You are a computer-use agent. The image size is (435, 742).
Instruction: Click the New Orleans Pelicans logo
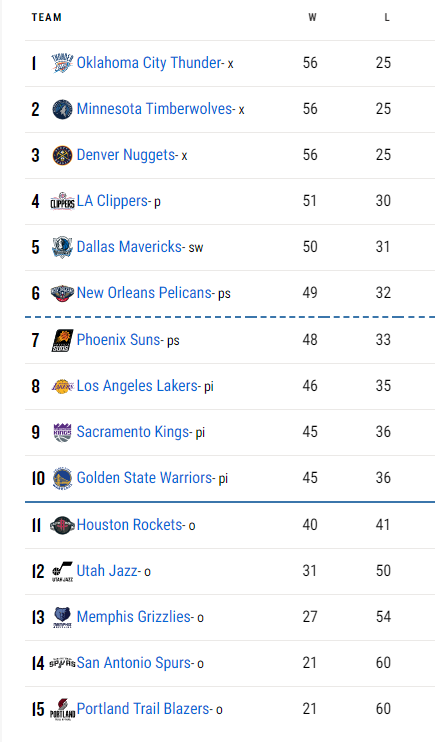tap(62, 293)
